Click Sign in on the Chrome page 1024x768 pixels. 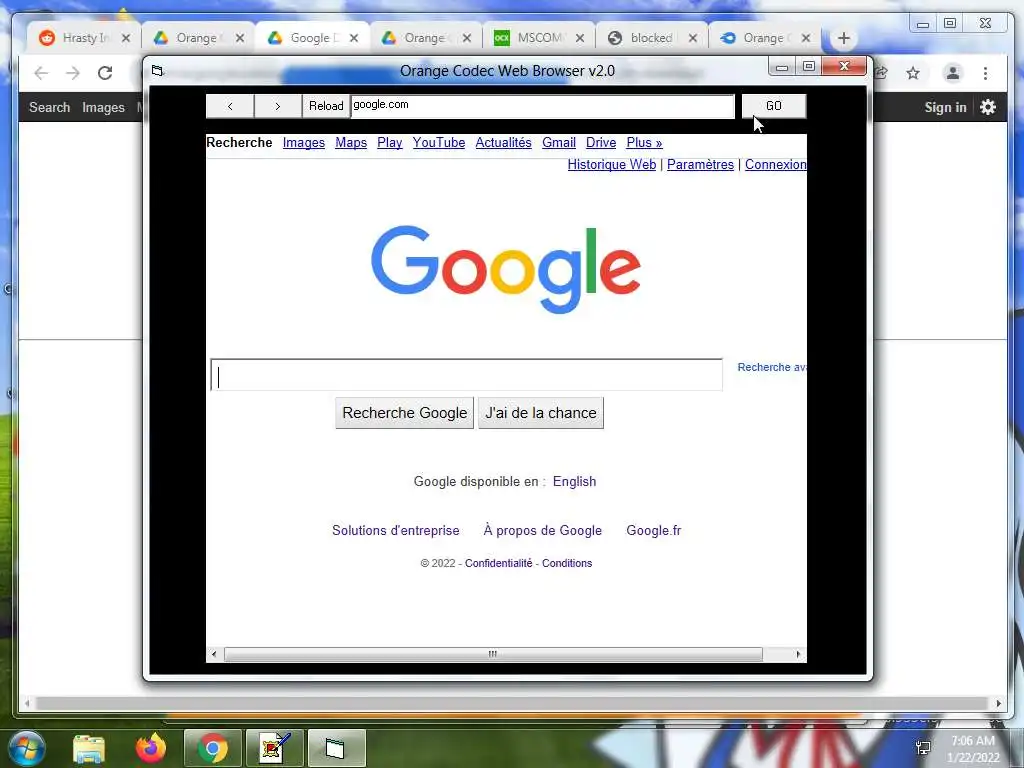pos(945,107)
